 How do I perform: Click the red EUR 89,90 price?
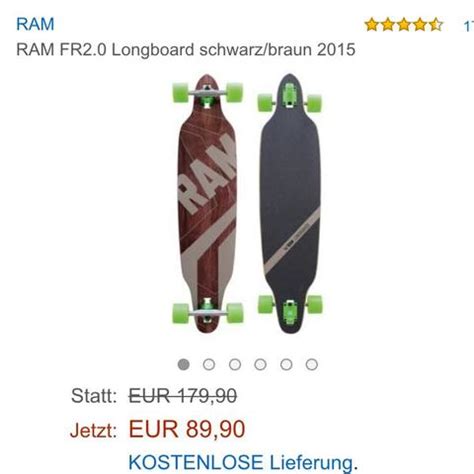[x=187, y=429]
